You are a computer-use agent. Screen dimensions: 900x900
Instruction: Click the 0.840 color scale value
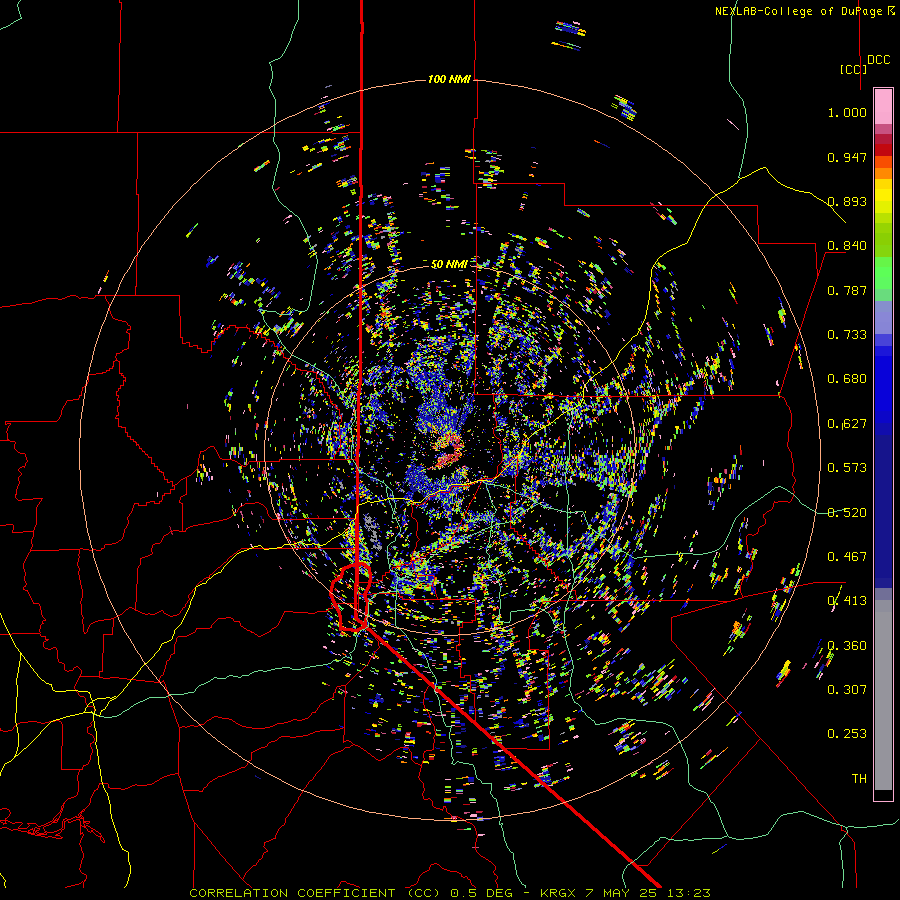(847, 246)
